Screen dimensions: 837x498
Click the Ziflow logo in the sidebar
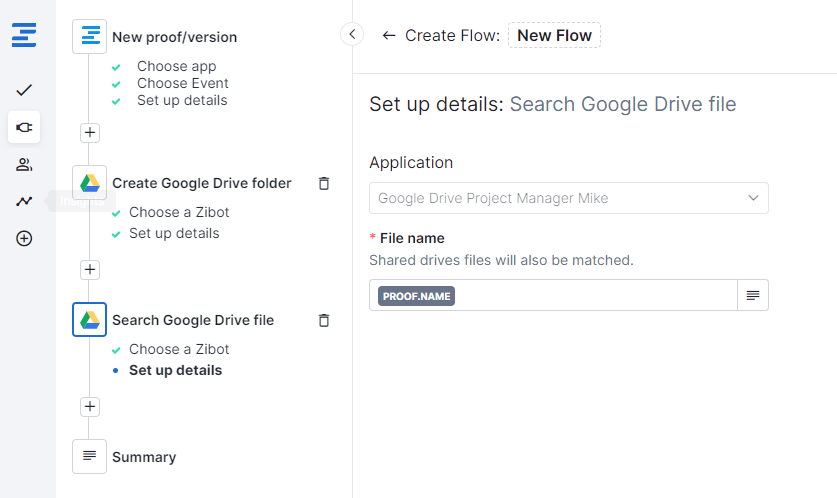point(24,36)
